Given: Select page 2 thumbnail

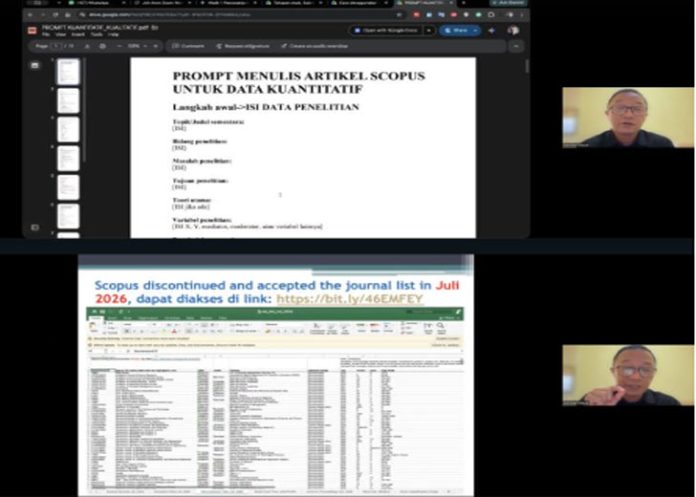Looking at the screenshot, I should 68,100.
